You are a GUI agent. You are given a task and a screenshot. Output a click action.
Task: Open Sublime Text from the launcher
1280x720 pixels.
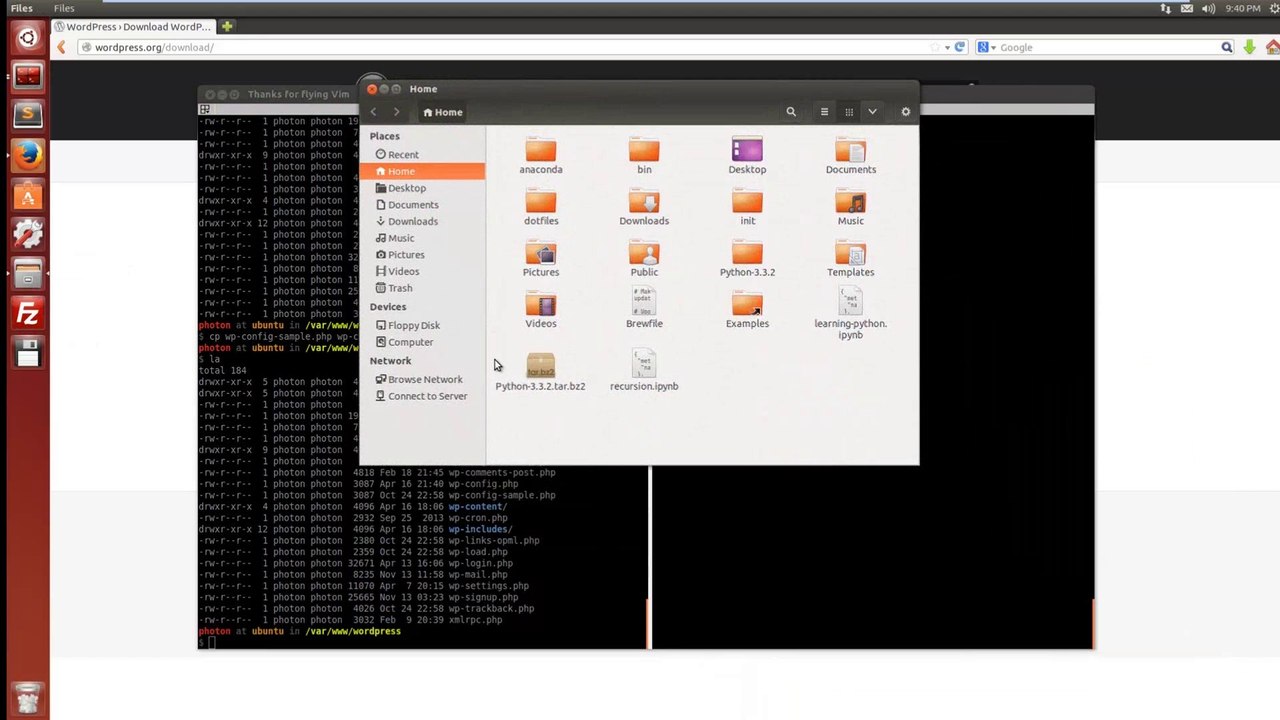(27, 114)
